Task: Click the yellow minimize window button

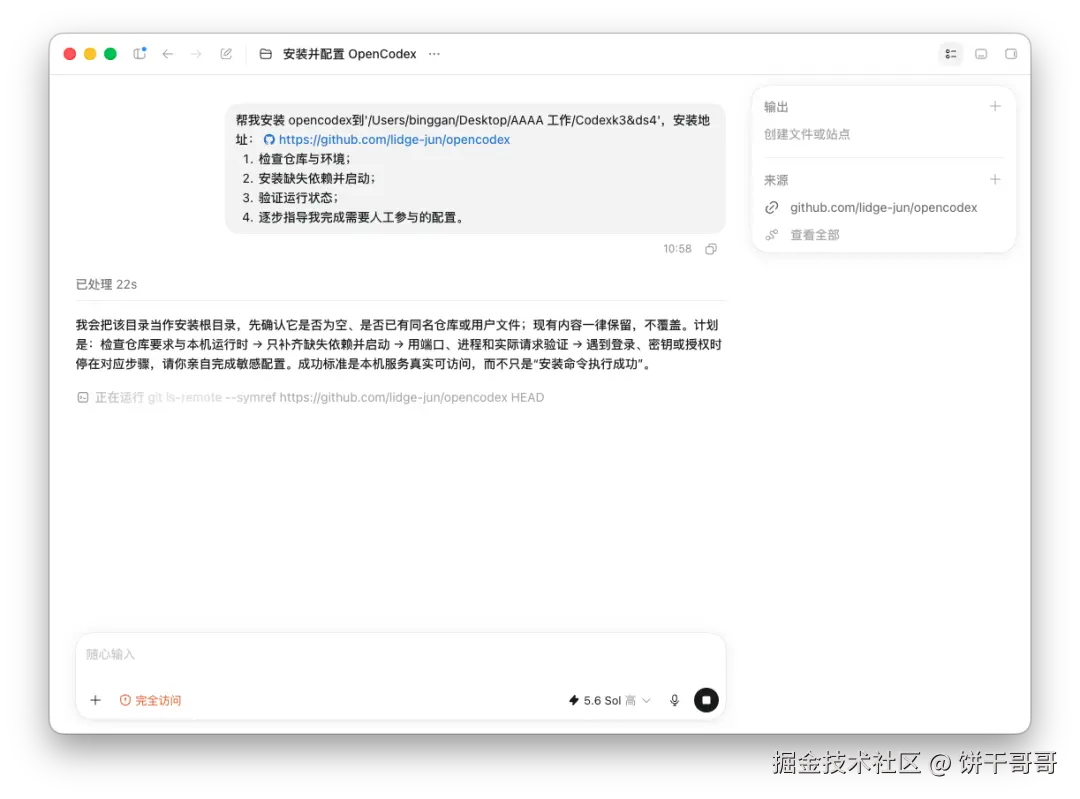Action: click(90, 54)
